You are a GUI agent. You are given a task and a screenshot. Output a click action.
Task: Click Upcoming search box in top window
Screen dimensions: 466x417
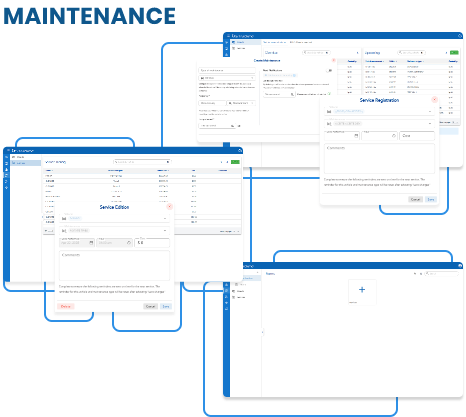pos(411,53)
